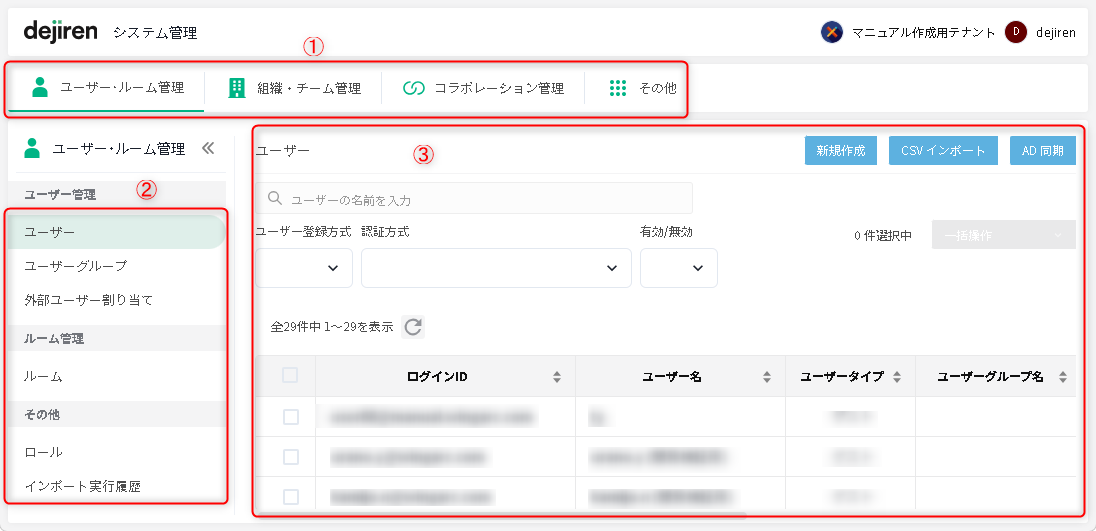Collapse sidebar with double chevron icon
Viewport: 1096px width, 531px height.
[x=208, y=148]
